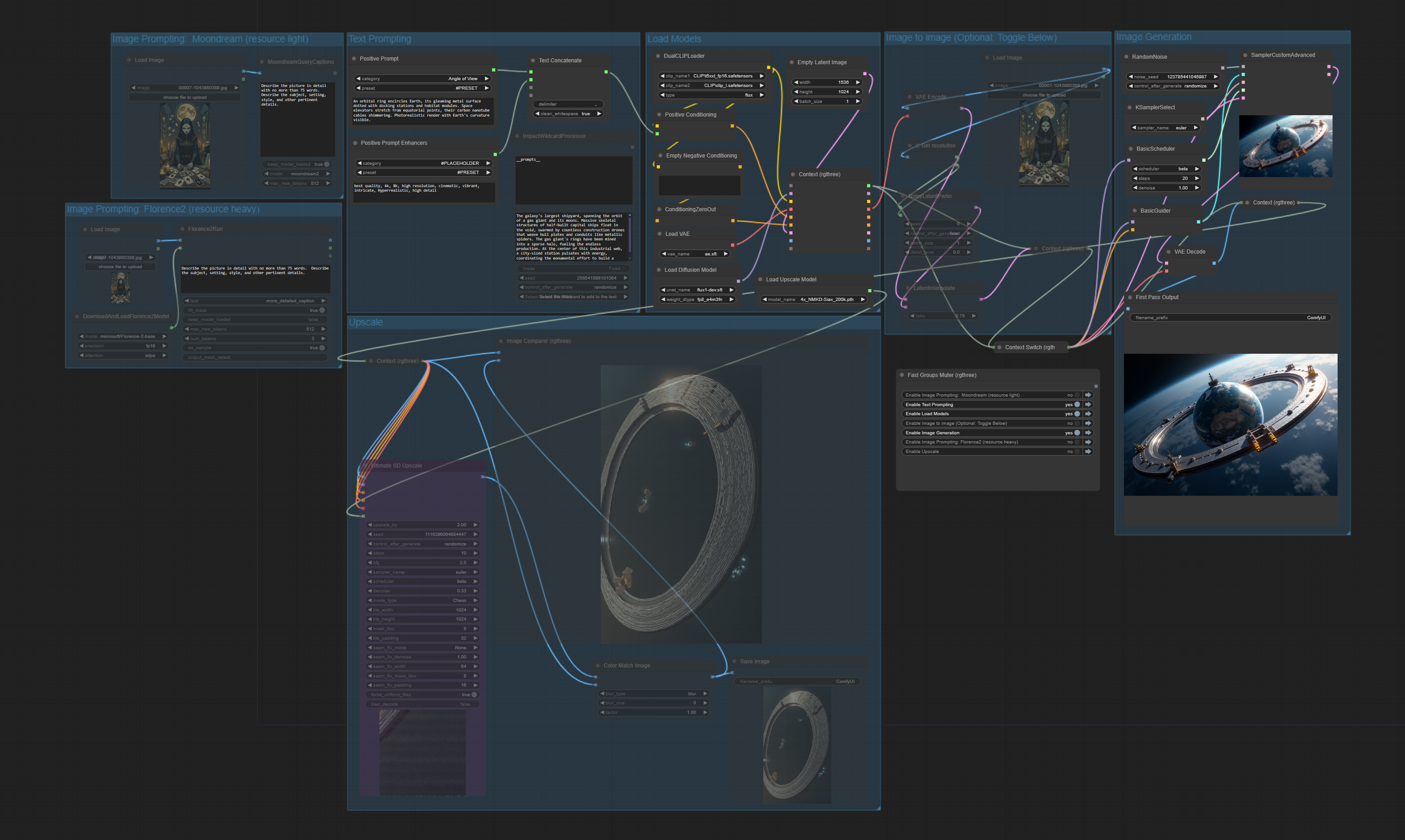Toggle Enable Image to image switch

tap(1077, 423)
